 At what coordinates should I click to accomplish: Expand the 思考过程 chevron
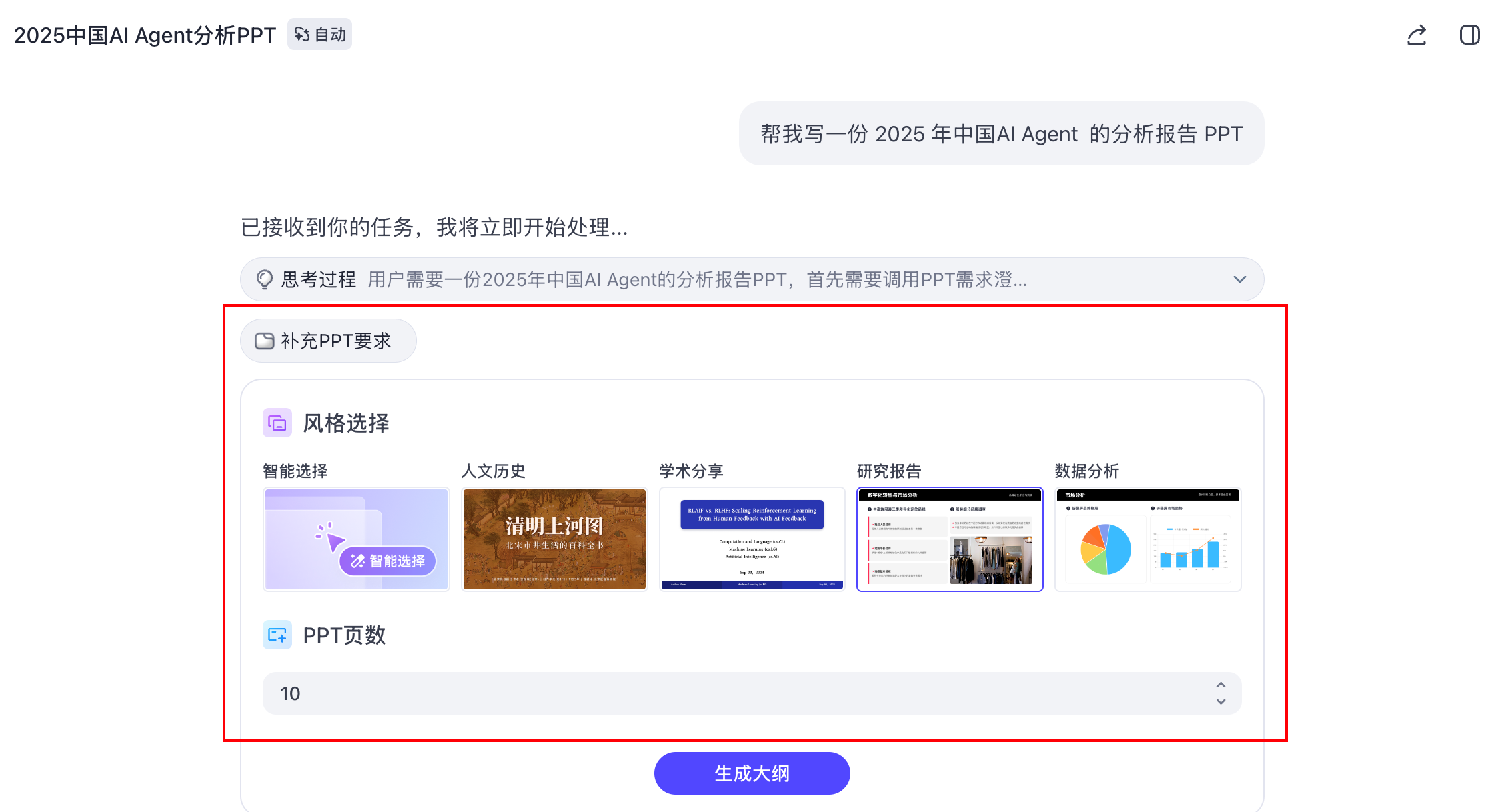(x=1240, y=279)
